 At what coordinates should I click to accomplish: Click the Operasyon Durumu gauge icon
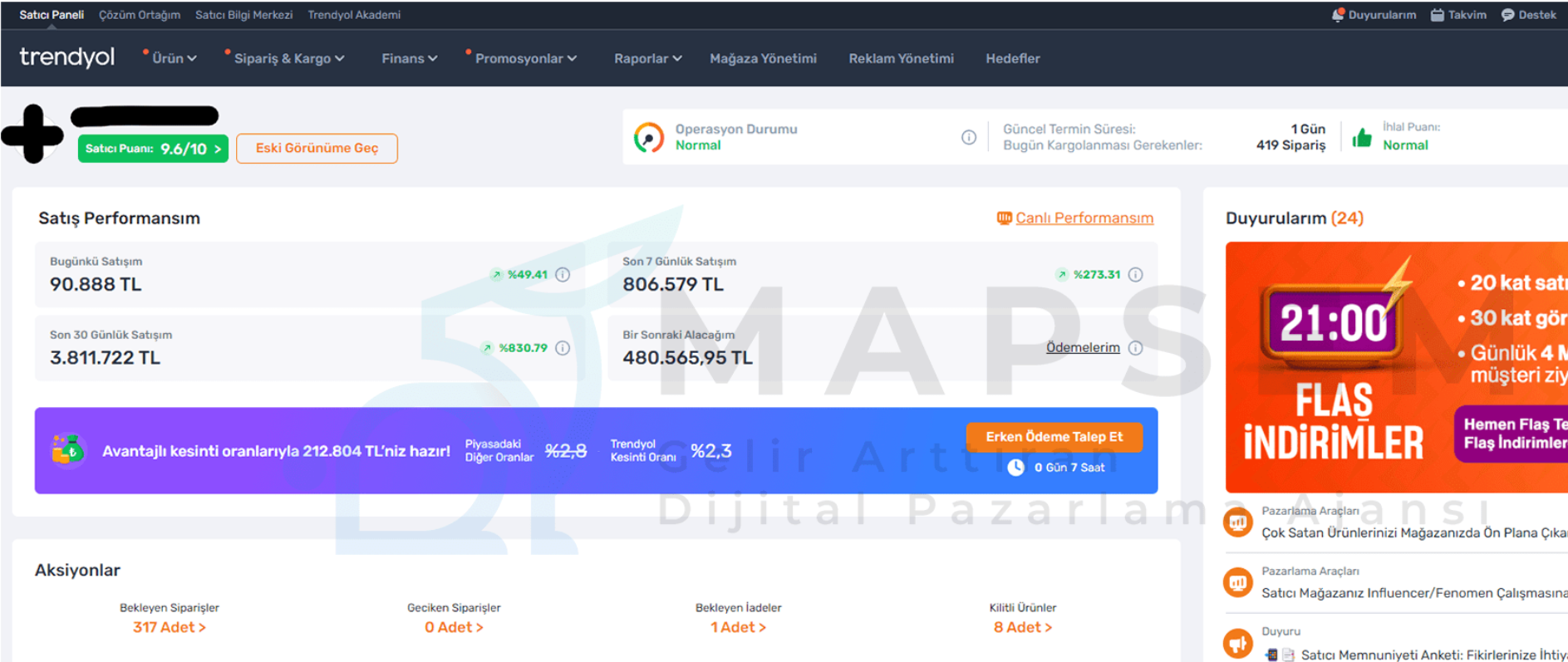pos(648,137)
